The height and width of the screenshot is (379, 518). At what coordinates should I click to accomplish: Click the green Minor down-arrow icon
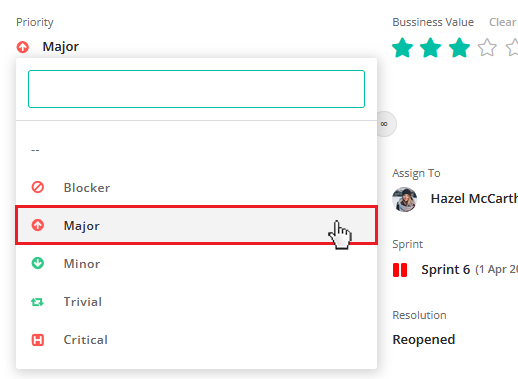tap(38, 263)
